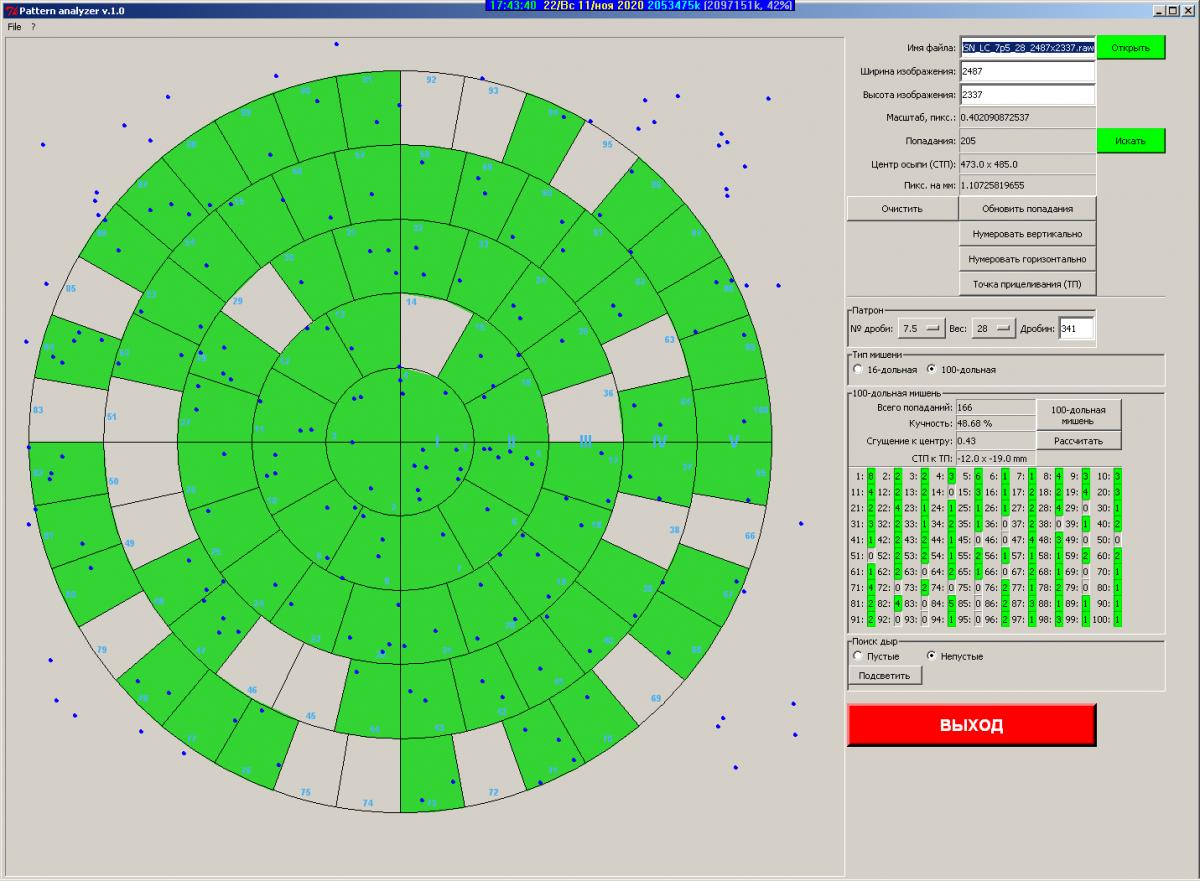Choose Нумеровать вертикально
This screenshot has height=881, width=1200.
point(1027,234)
